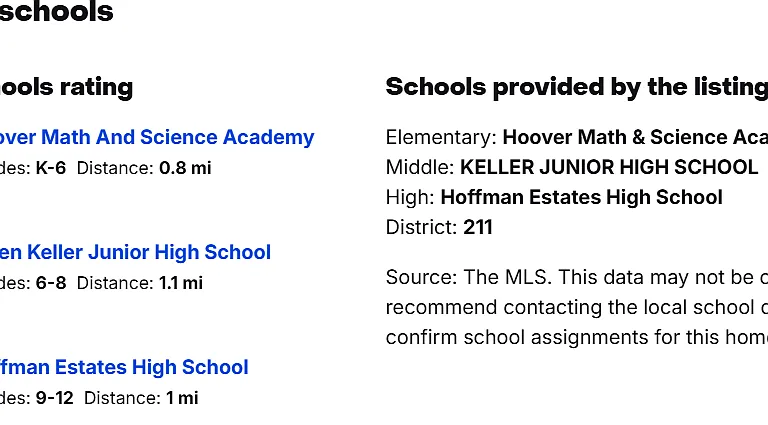Screen dimensions: 768x425
Task: Click the High Hoffman Estates listing line
Action: click(x=554, y=197)
